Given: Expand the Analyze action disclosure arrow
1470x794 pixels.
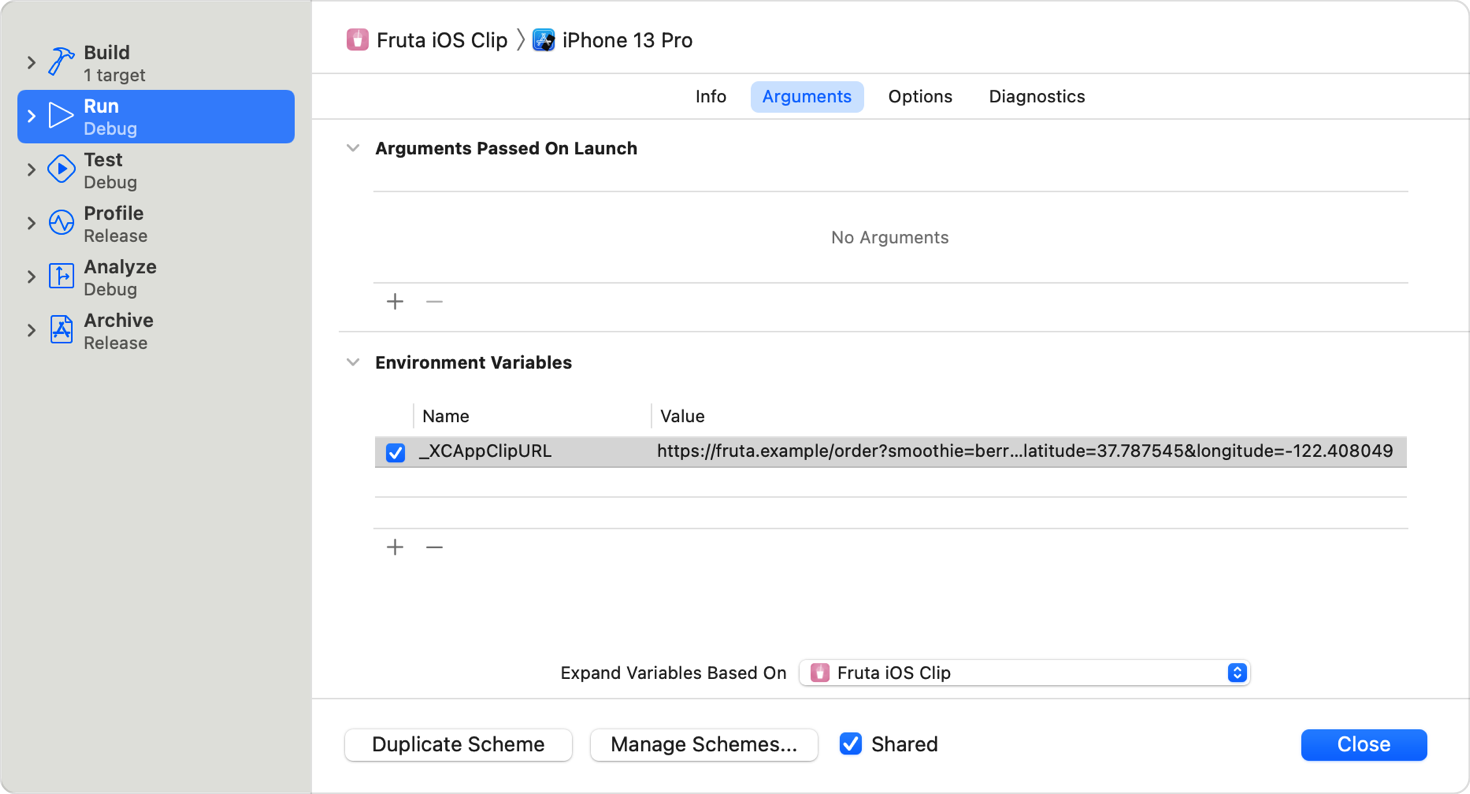Looking at the screenshot, I should (x=31, y=277).
